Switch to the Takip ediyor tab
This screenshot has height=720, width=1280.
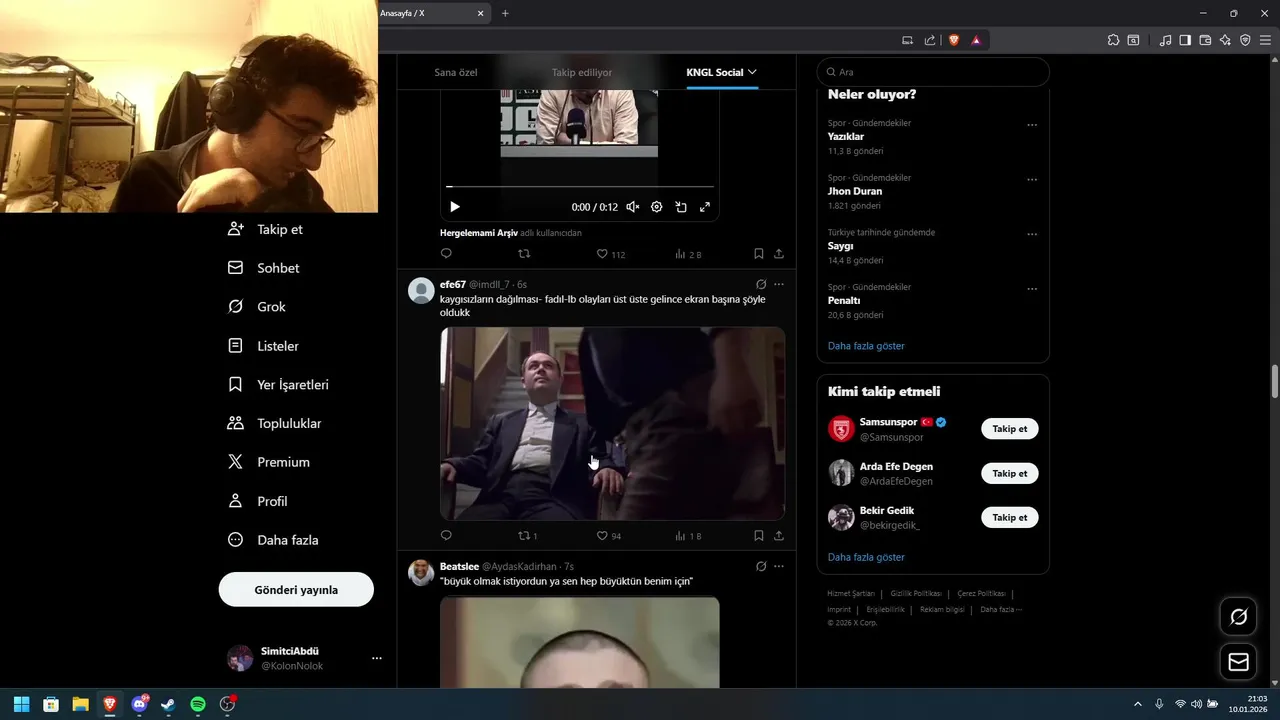coord(582,72)
